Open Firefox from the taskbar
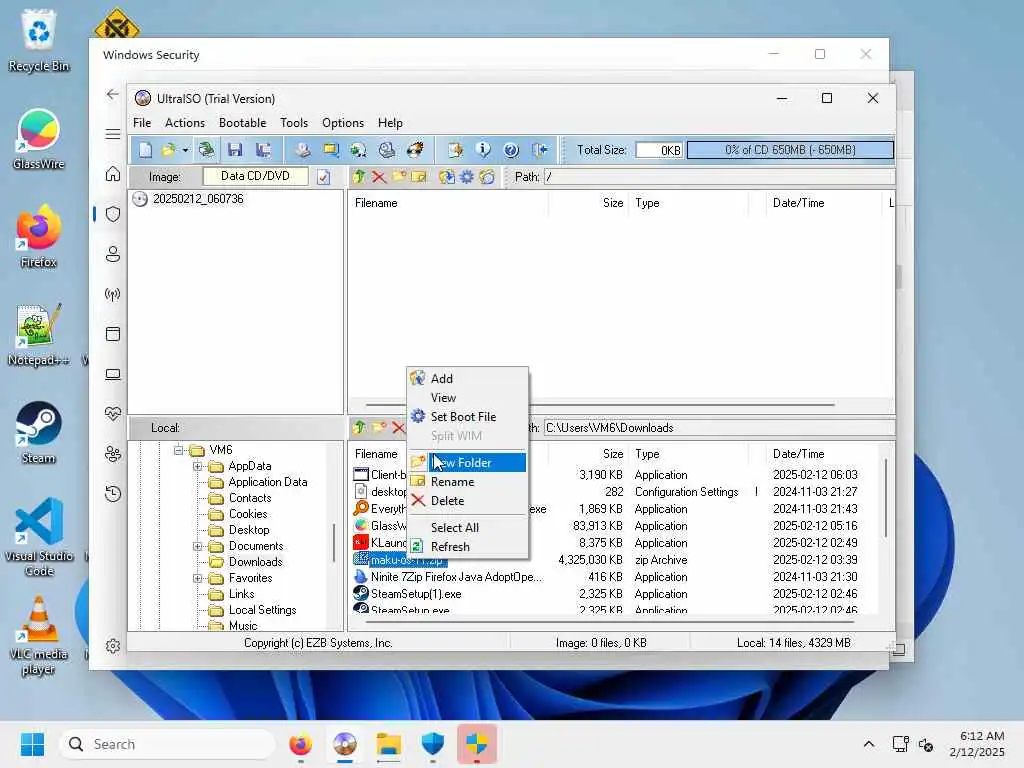The width and height of the screenshot is (1024, 768). (x=300, y=744)
